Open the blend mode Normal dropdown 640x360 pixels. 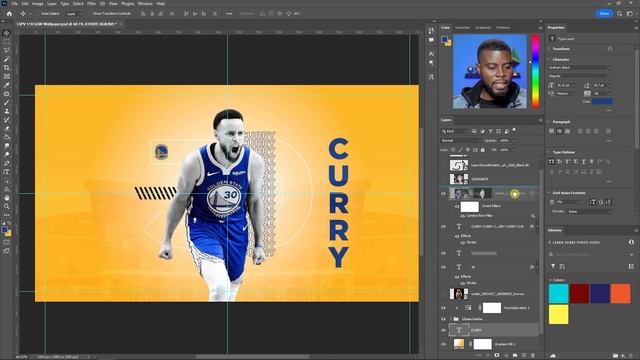pyautogui.click(x=461, y=140)
